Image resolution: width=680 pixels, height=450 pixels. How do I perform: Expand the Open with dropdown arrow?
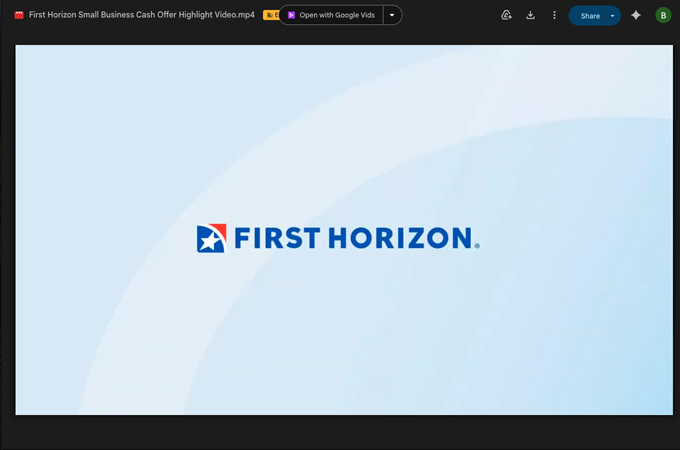point(392,15)
